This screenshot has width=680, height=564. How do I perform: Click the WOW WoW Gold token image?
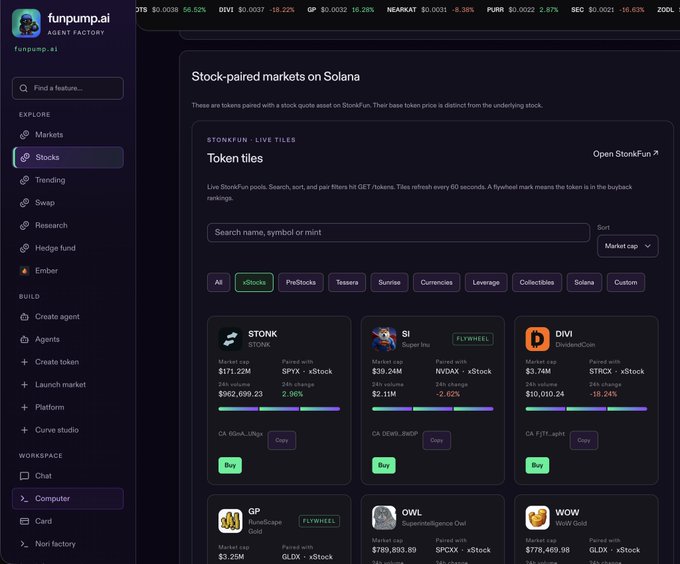tap(537, 517)
